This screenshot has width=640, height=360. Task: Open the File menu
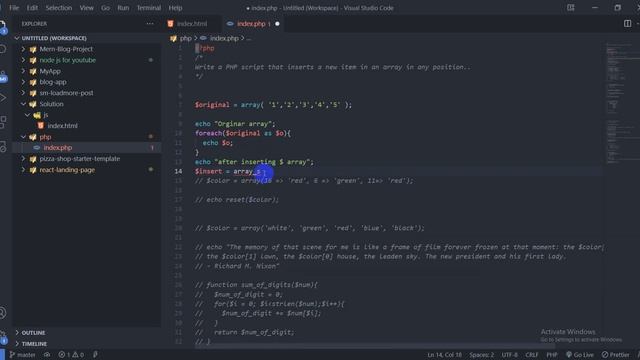(x=14, y=8)
